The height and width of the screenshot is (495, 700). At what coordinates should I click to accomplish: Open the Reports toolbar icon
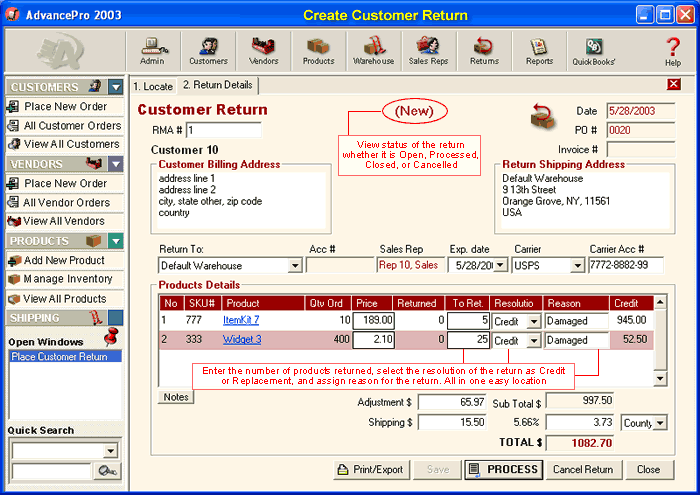539,51
